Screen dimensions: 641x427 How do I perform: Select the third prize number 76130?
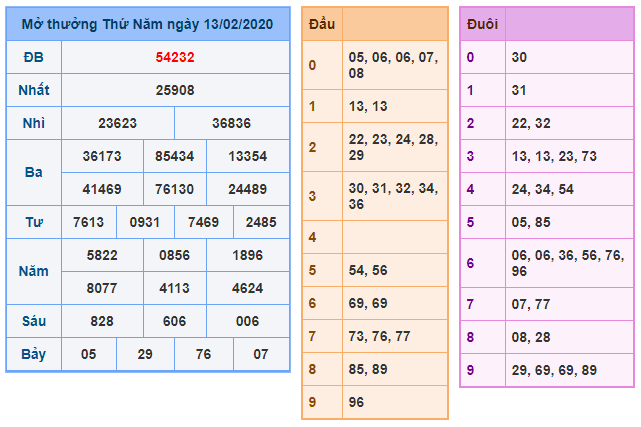(x=175, y=189)
